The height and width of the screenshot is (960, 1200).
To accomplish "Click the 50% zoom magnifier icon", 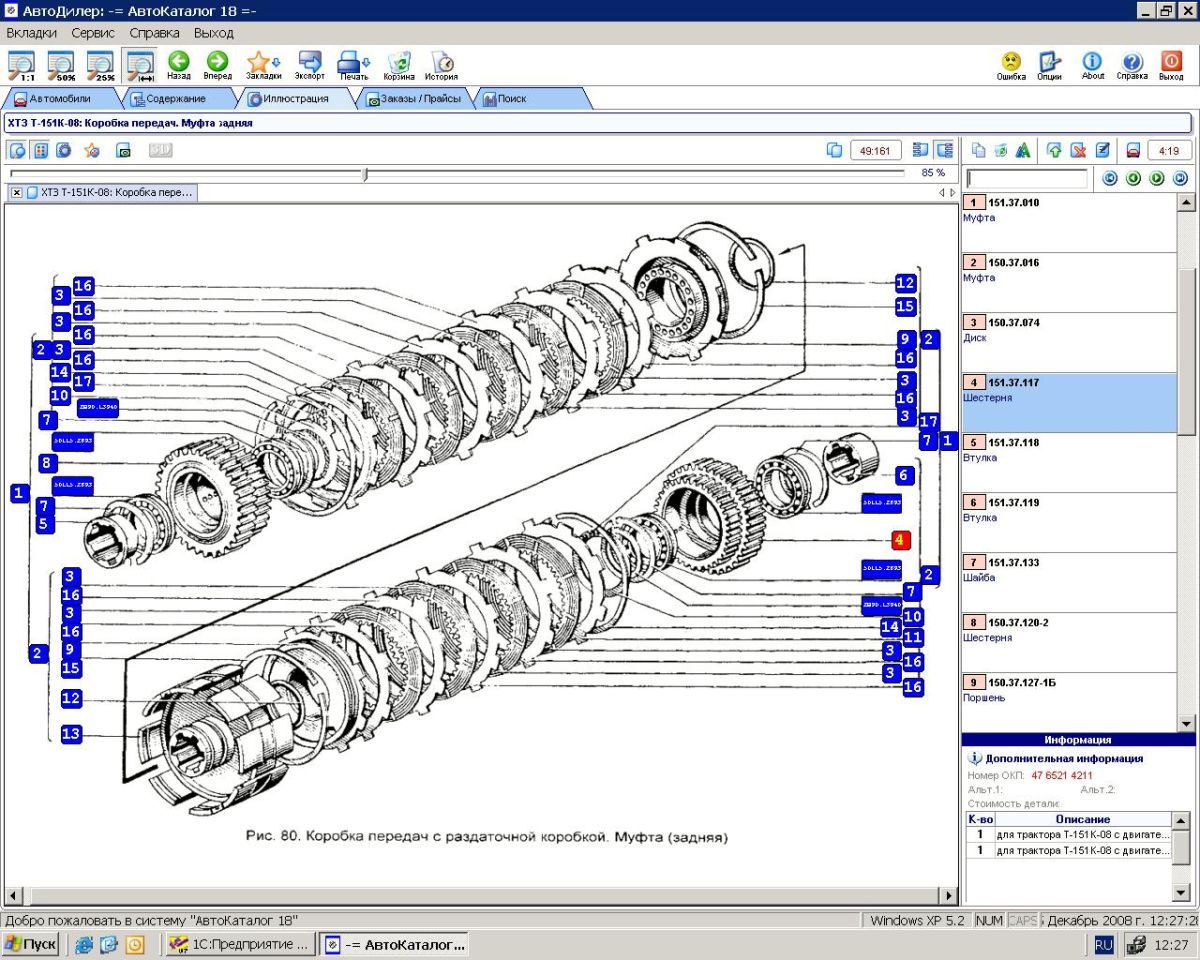I will click(x=61, y=65).
